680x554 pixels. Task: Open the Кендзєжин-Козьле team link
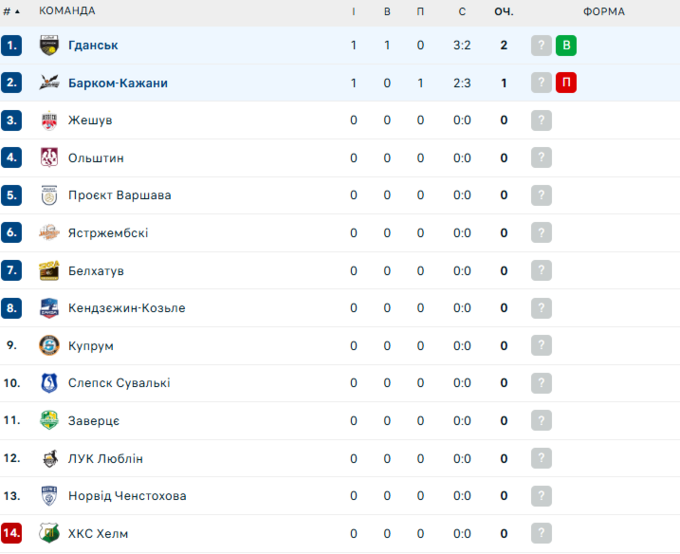127,308
